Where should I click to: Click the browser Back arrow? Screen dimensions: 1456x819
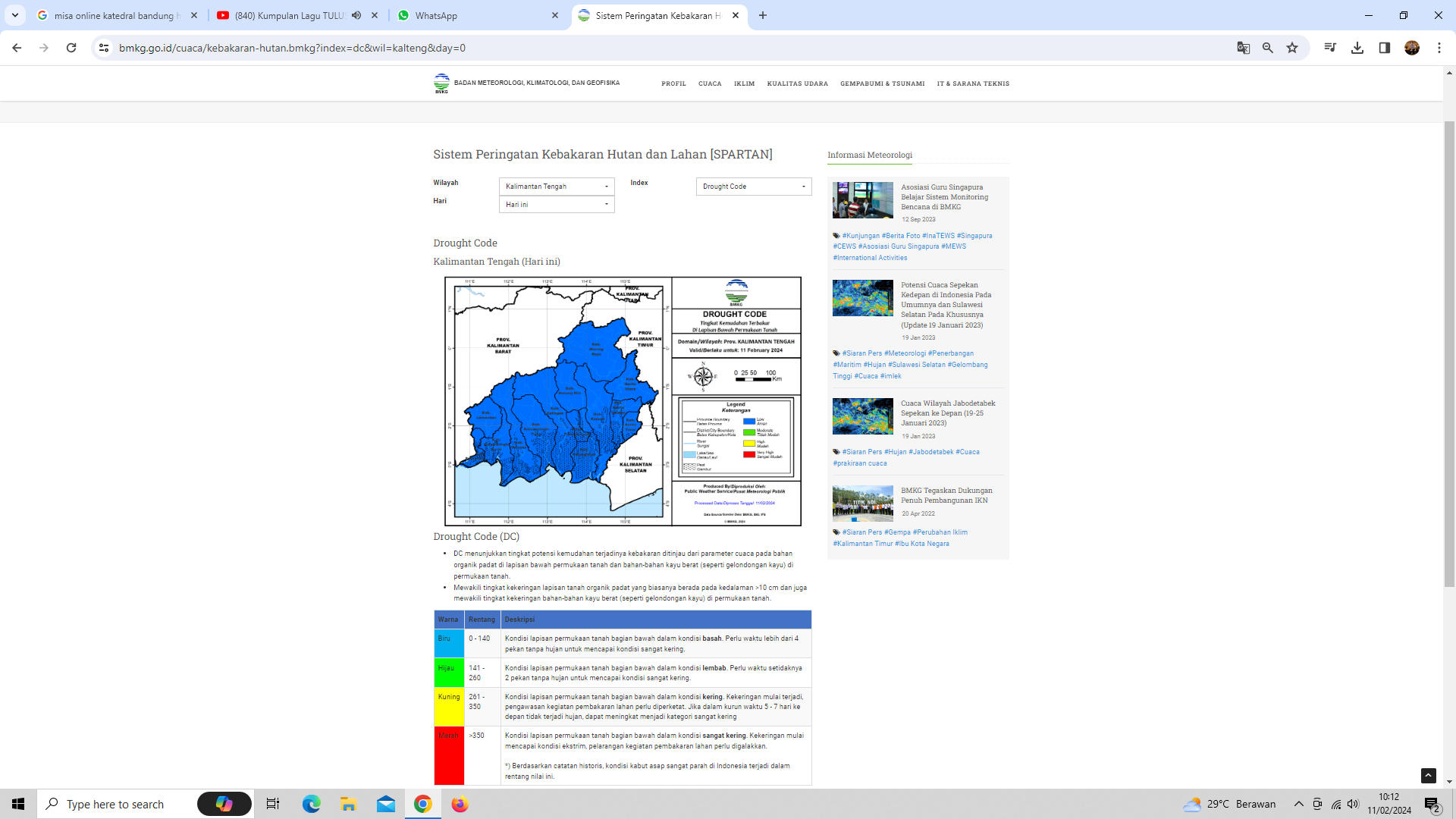point(17,48)
